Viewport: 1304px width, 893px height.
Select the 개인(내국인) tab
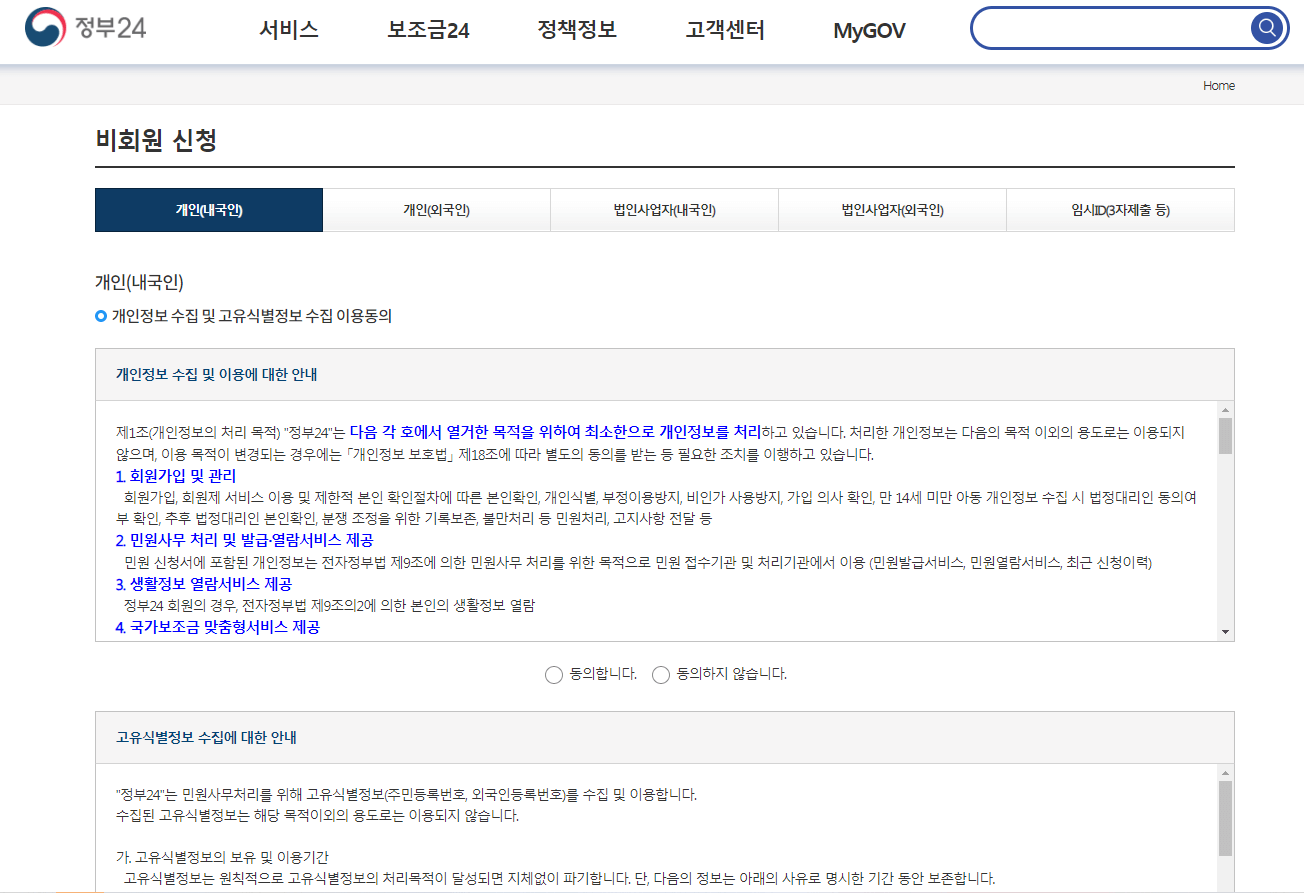[209, 210]
